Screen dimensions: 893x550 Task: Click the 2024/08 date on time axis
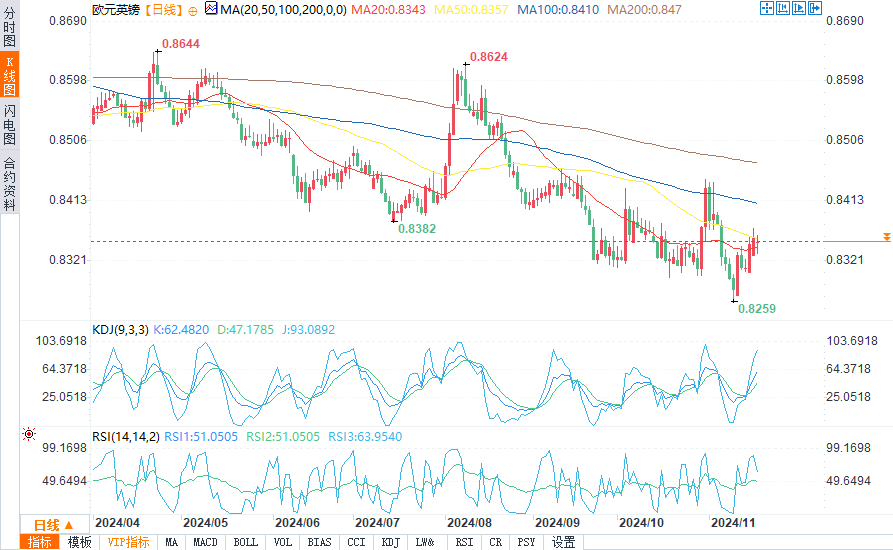pyautogui.click(x=469, y=523)
